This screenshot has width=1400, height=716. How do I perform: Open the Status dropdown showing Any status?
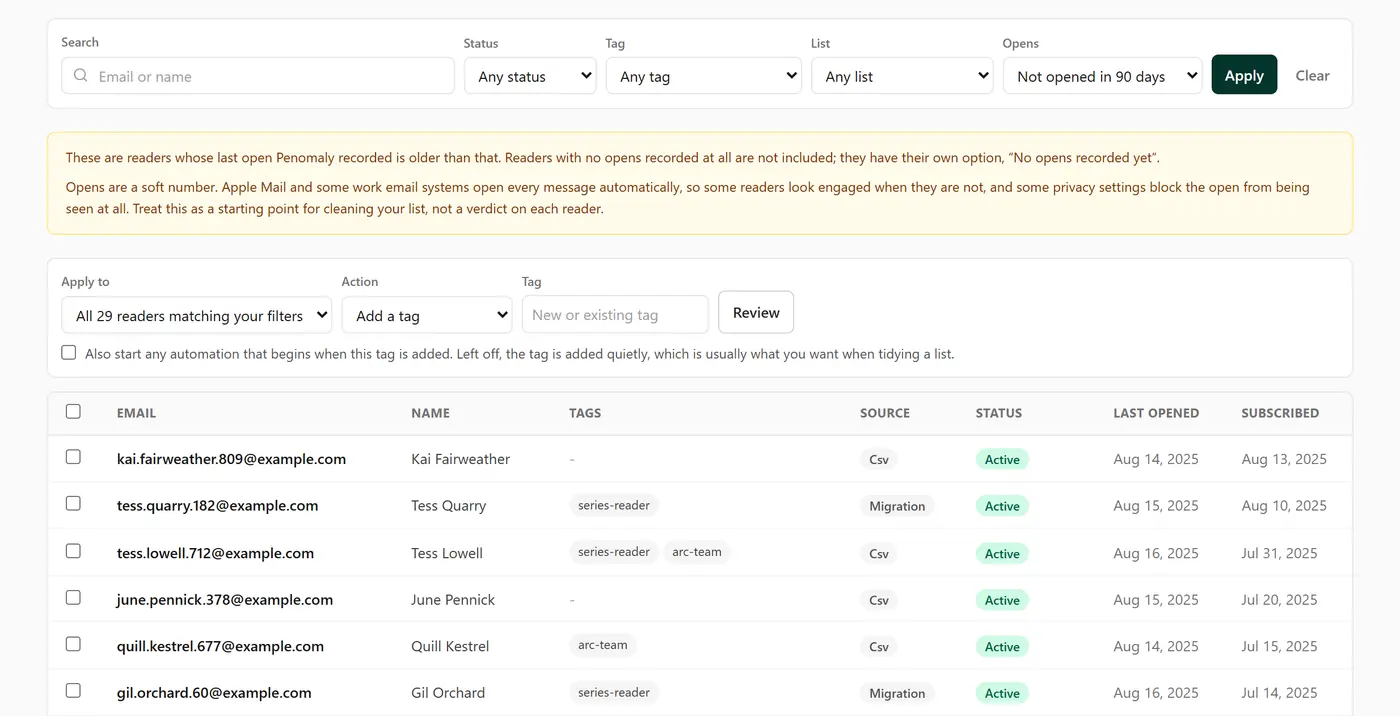pyautogui.click(x=530, y=76)
